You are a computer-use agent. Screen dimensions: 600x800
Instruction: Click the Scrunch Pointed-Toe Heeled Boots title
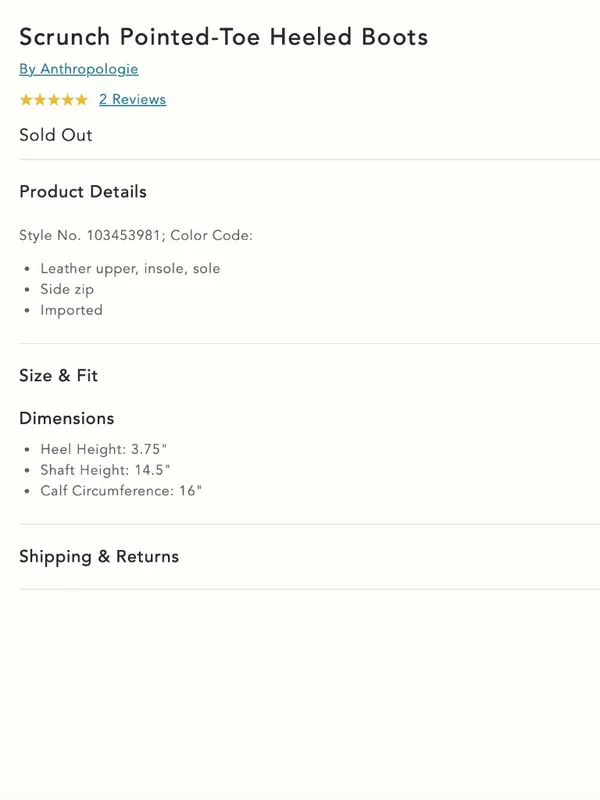pos(223,37)
